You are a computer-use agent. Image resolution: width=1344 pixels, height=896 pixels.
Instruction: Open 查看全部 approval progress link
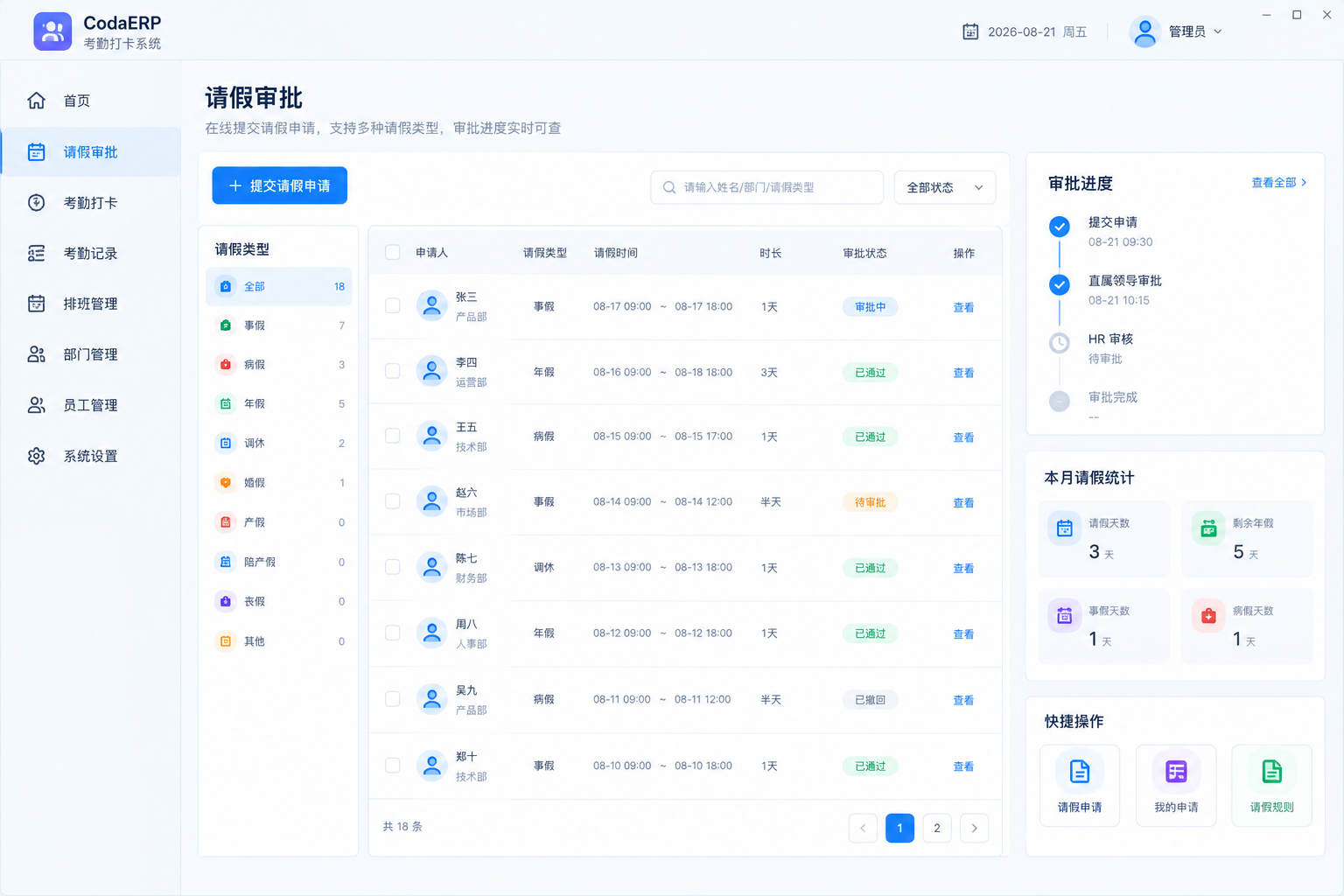1278,183
